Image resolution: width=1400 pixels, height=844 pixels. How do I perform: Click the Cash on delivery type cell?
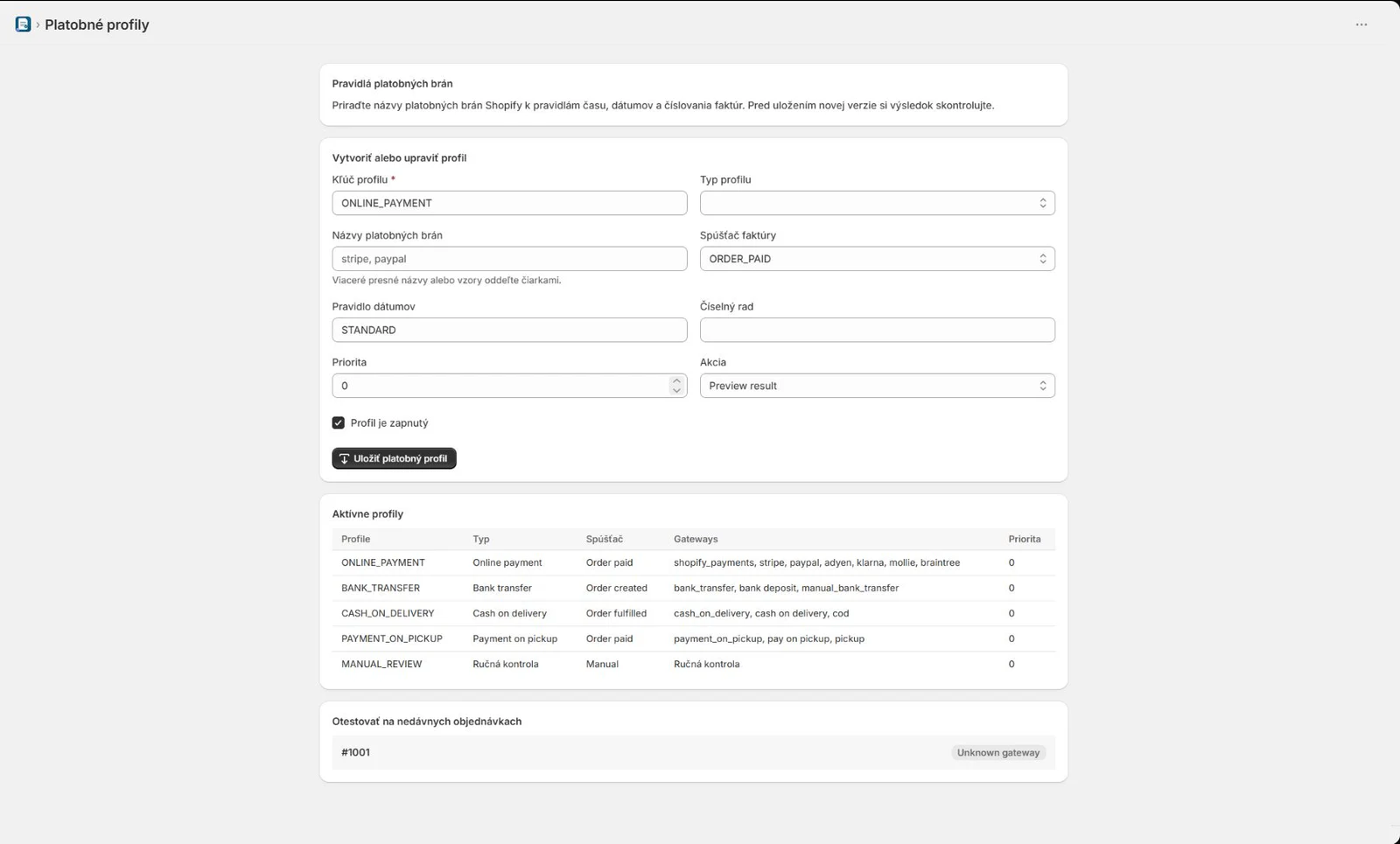click(x=509, y=613)
